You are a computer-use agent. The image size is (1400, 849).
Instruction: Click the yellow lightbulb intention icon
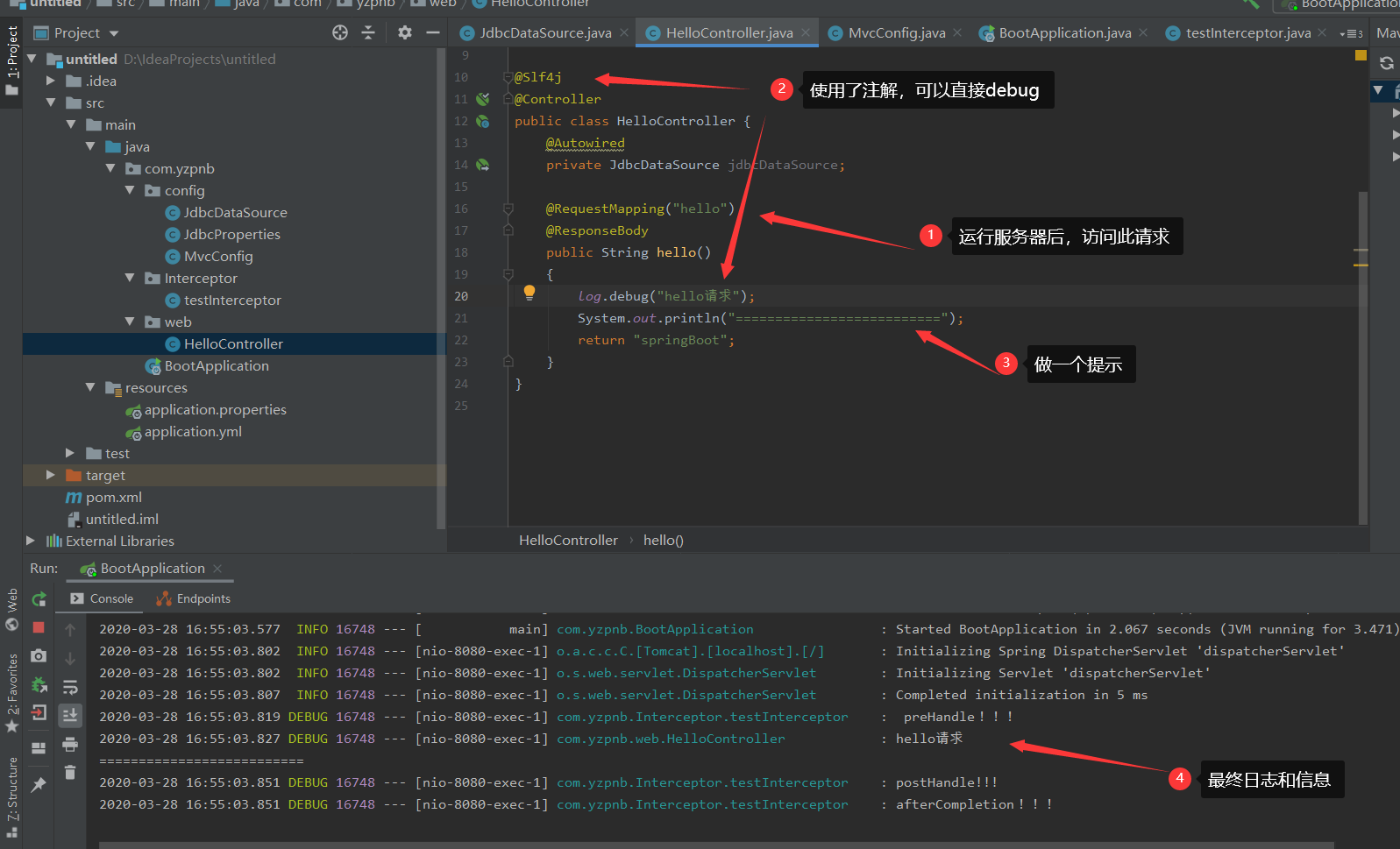click(529, 293)
